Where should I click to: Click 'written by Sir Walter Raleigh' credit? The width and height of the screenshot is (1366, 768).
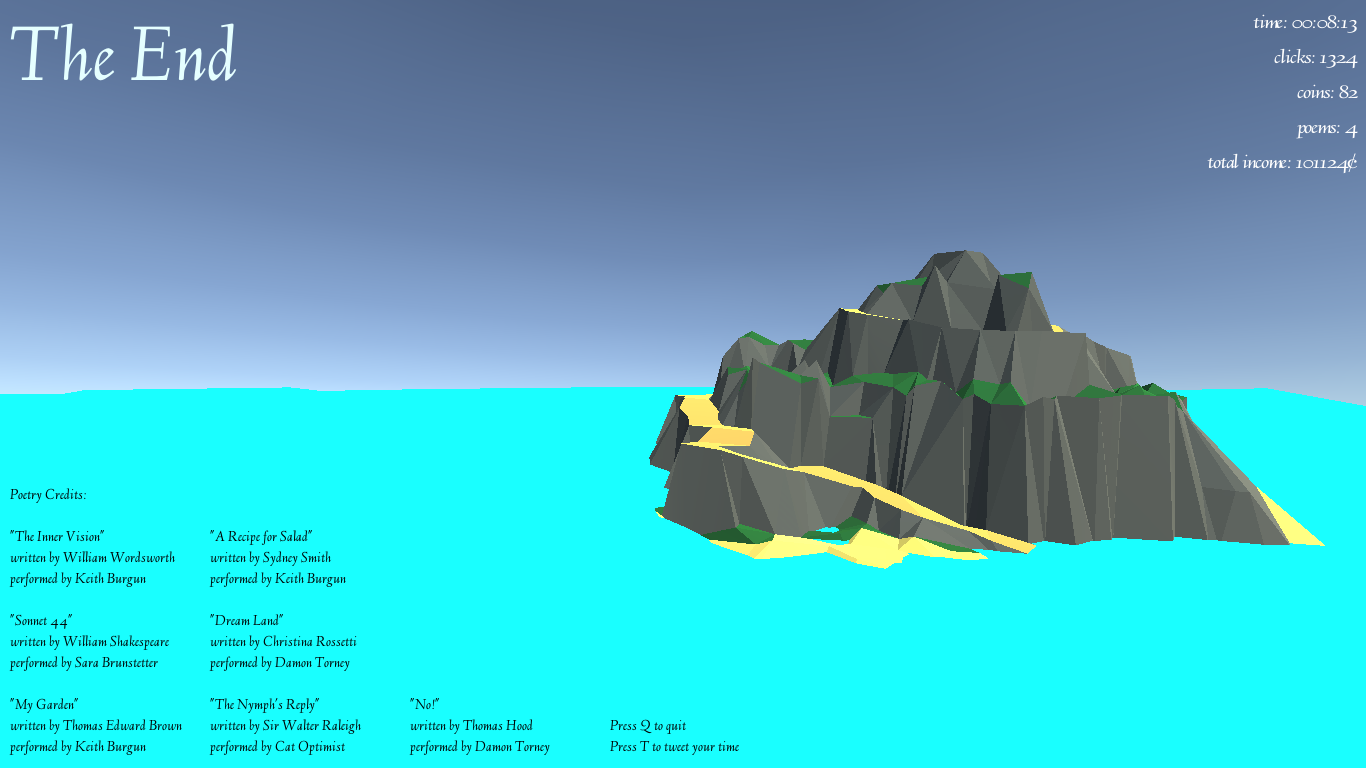click(x=285, y=726)
